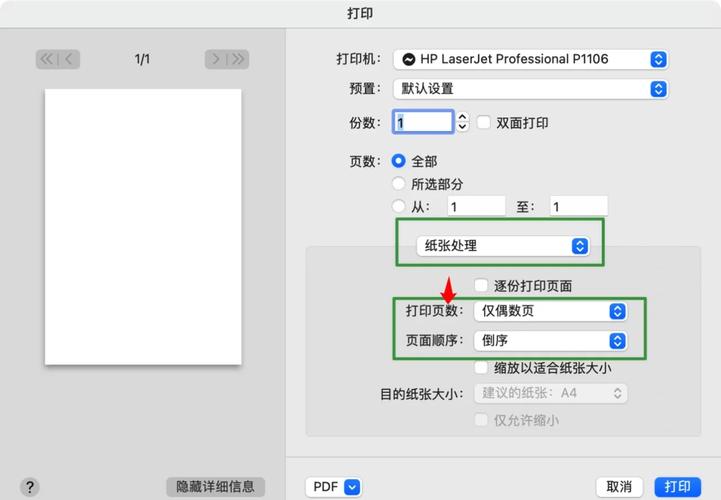Open the help question mark button
The width and height of the screenshot is (721, 500).
tap(30, 487)
